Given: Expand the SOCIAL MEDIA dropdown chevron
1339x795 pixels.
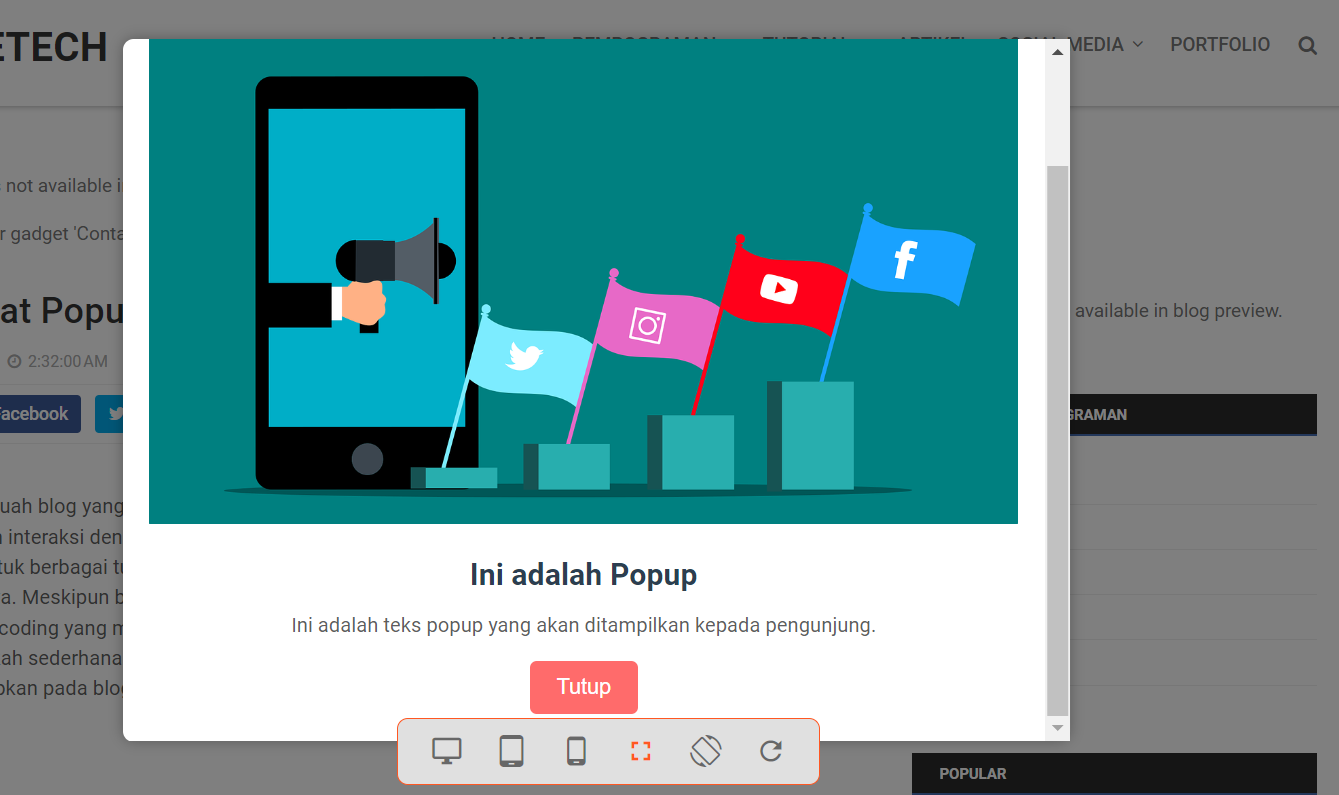Looking at the screenshot, I should pyautogui.click(x=1137, y=44).
